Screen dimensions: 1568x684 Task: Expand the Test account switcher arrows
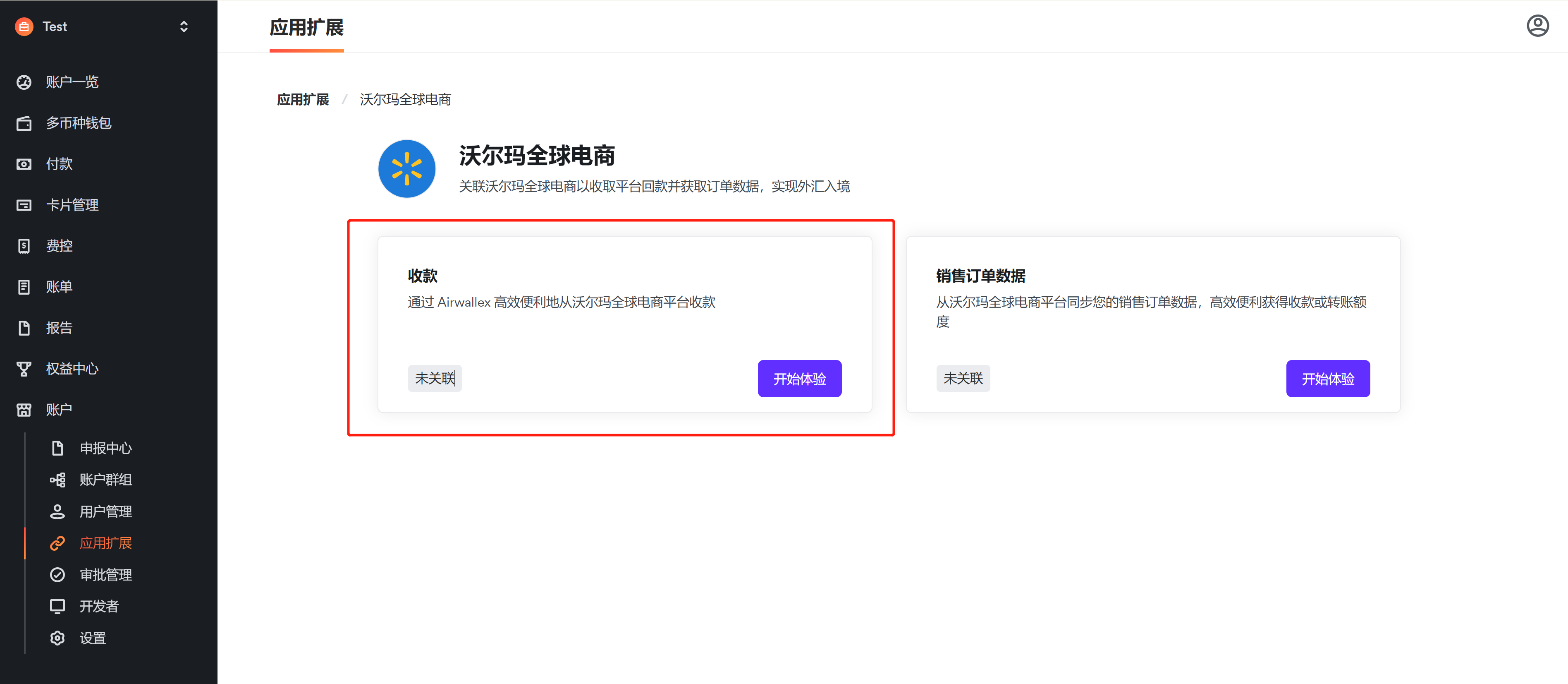point(184,27)
